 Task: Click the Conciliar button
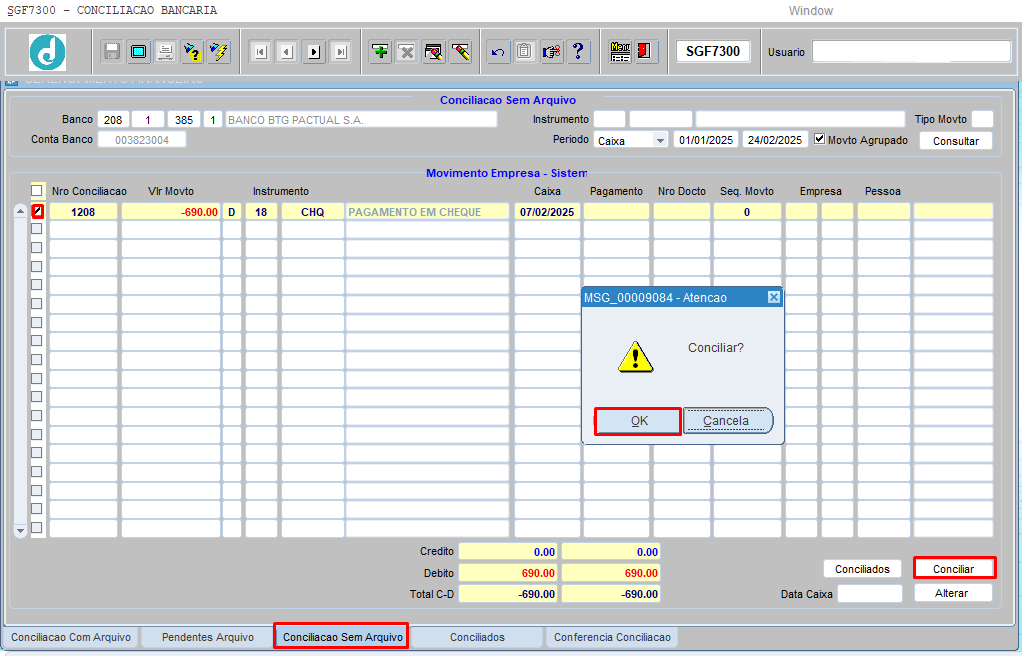954,569
